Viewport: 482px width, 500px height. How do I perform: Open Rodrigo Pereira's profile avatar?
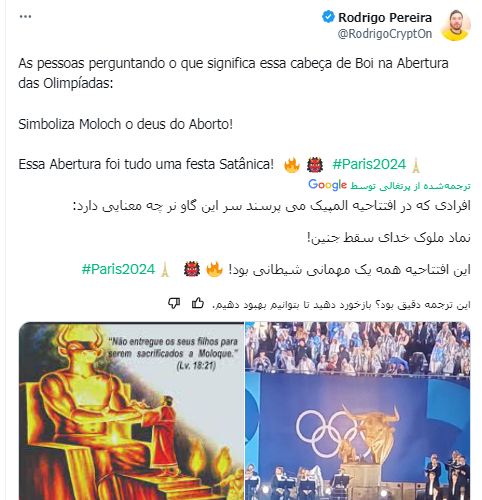pos(455,25)
